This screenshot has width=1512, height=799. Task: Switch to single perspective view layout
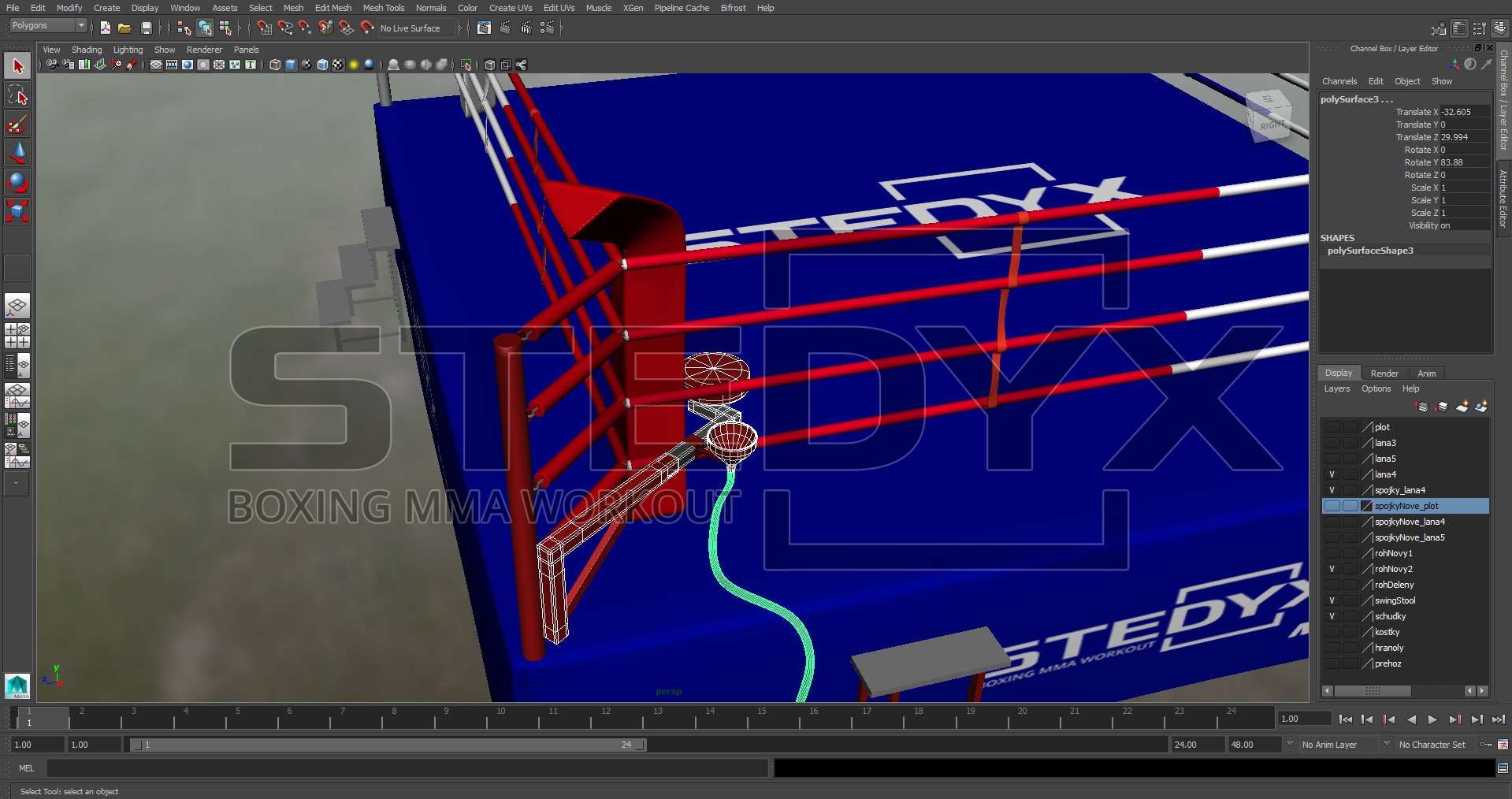pos(17,306)
